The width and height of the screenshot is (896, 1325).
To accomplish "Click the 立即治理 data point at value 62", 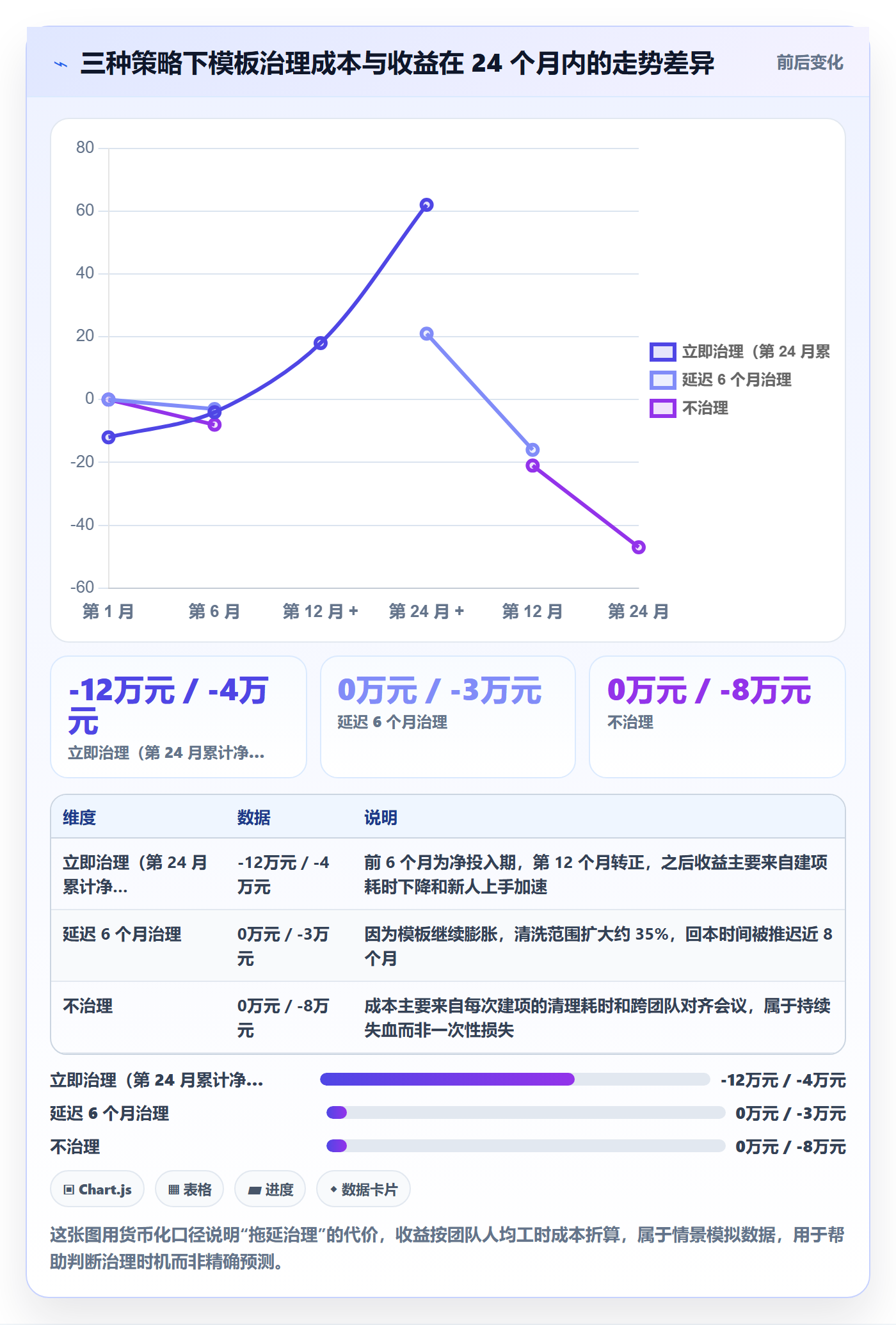I will [x=427, y=205].
